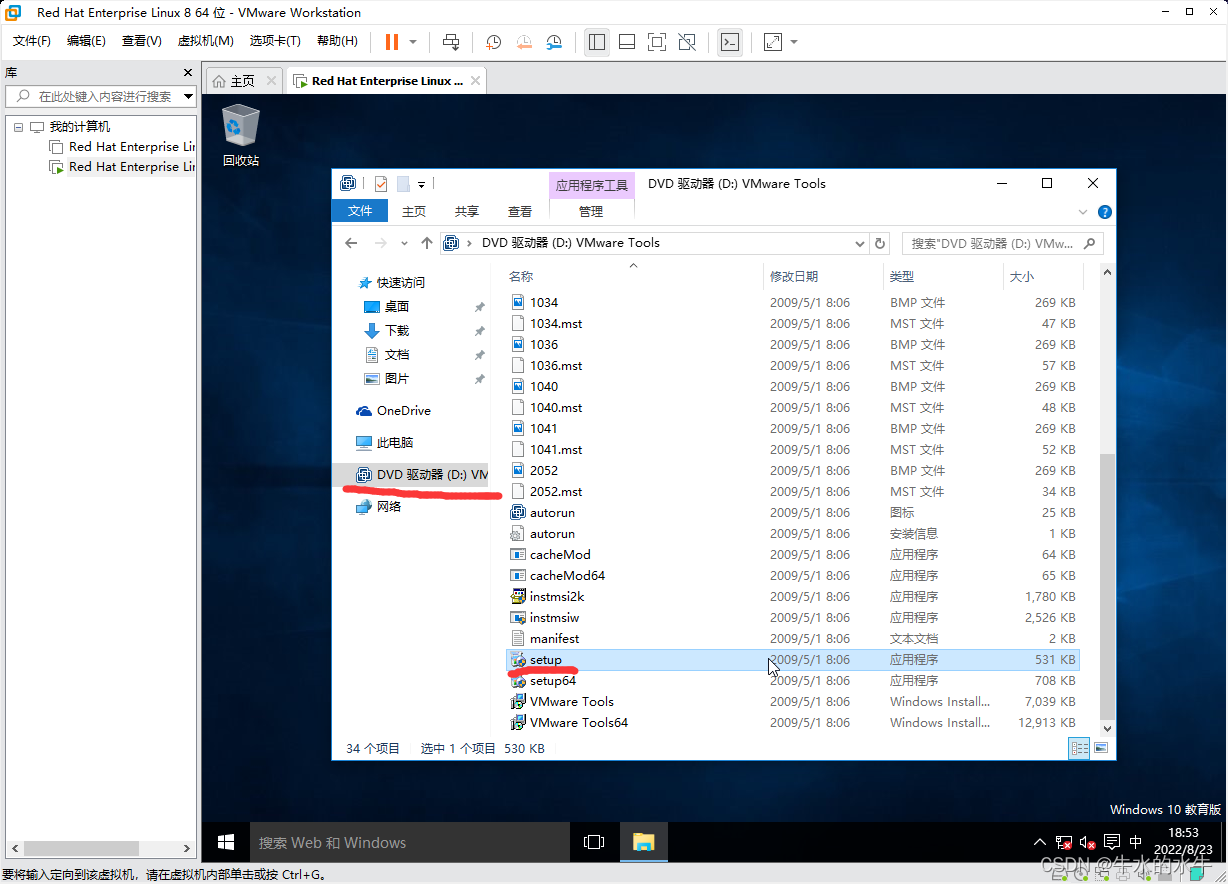1228x884 pixels.
Task: Click the Explorer file list vertical scrollbar
Action: click(1106, 586)
